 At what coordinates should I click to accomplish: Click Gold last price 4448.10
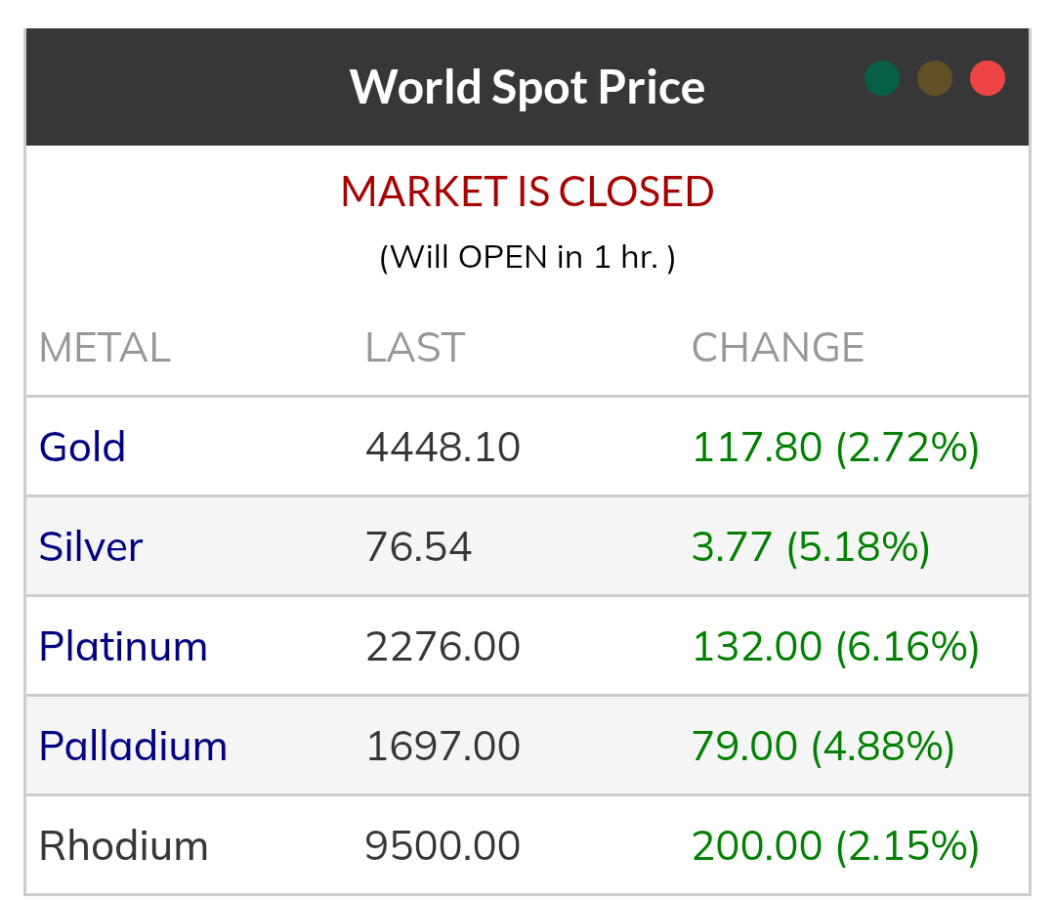(443, 447)
